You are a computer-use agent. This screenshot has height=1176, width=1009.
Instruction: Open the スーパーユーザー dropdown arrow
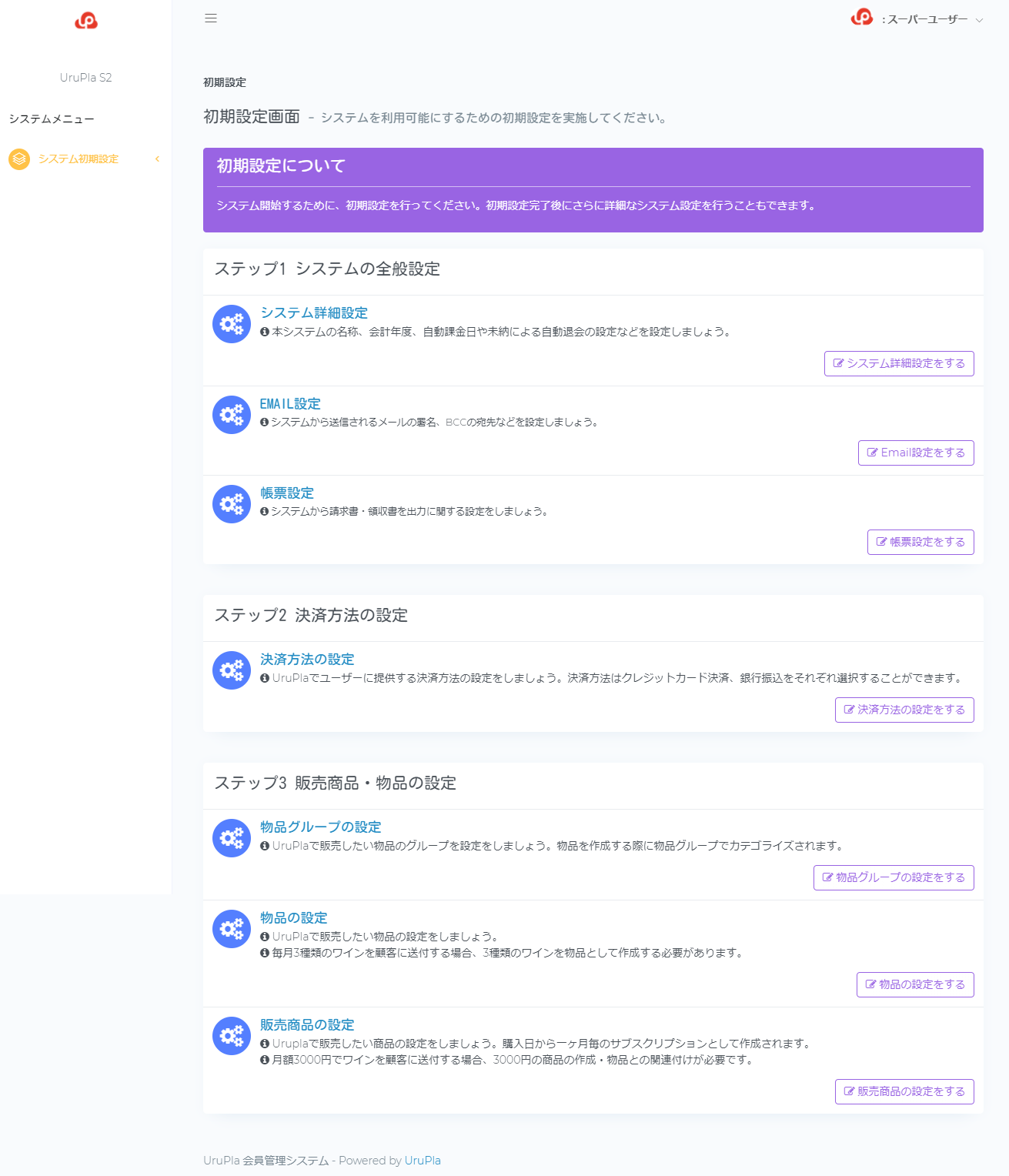point(979,21)
